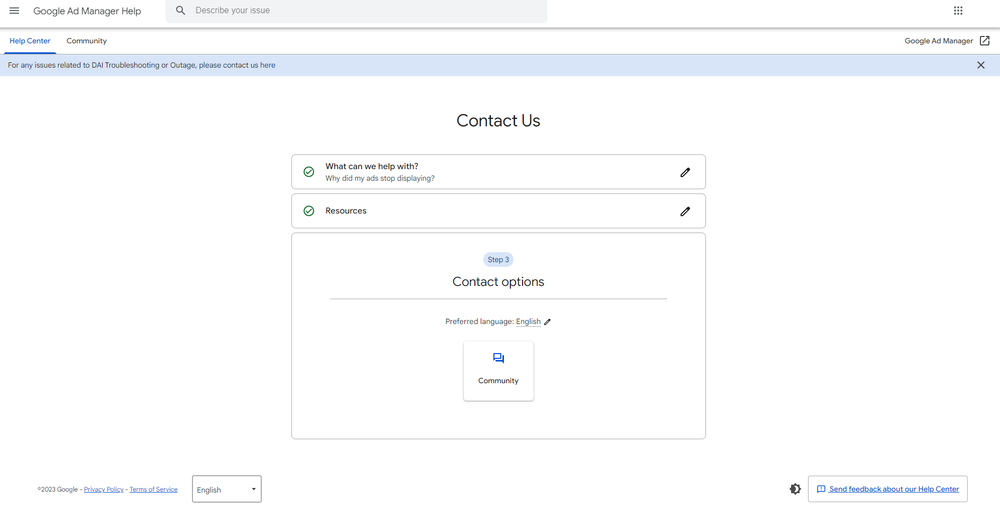Choose the Community contact option card
Screen dimensions: 1000x509
498,370
